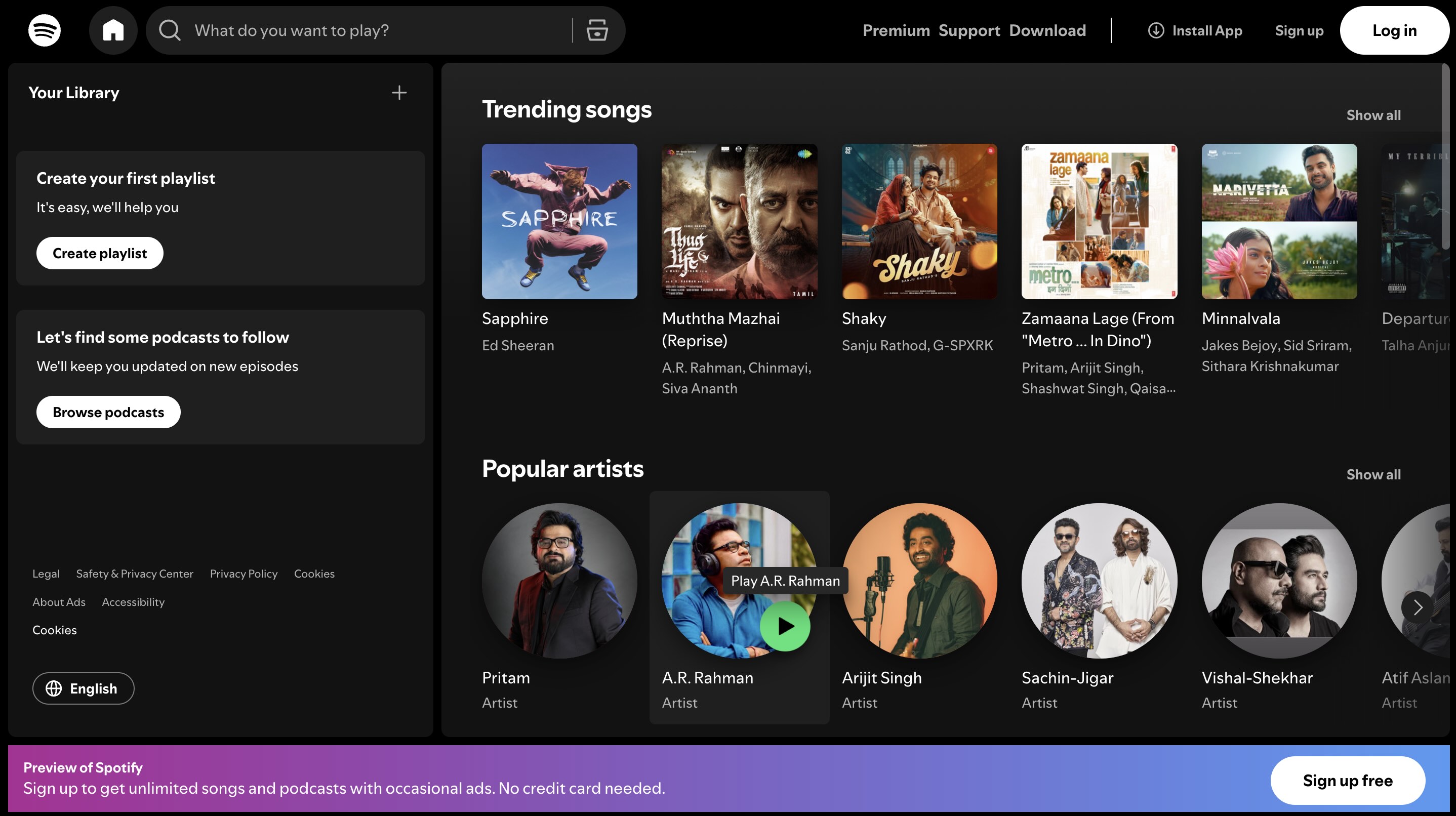Open the Support link
The height and width of the screenshot is (816, 1456).
click(x=969, y=30)
